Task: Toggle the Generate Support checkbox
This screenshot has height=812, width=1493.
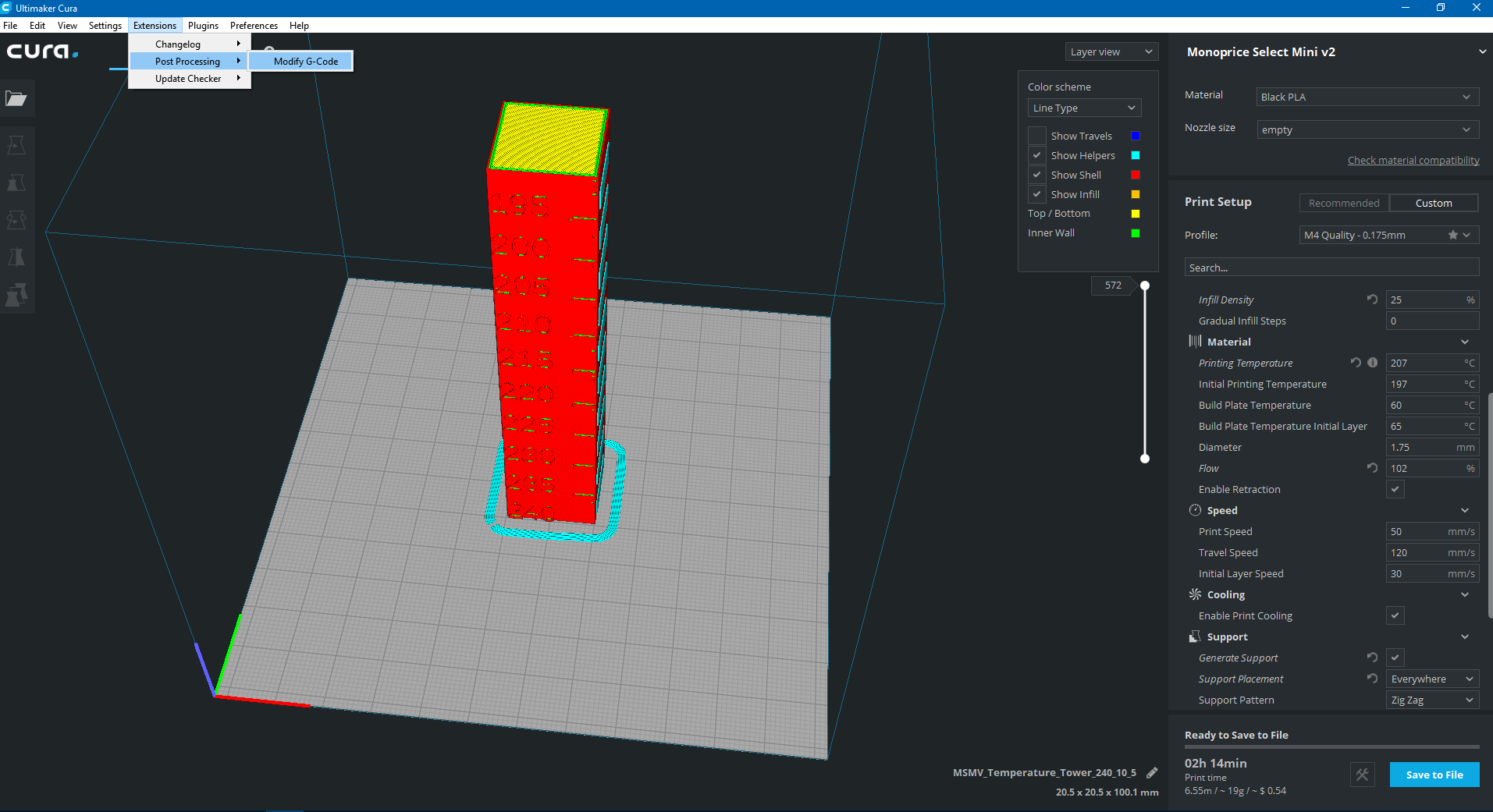Action: [x=1395, y=658]
